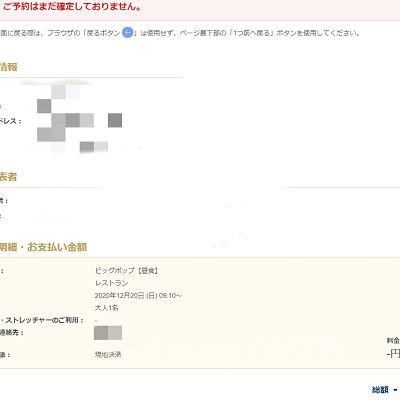Select the red 'ご予約はまだ確定しておりません。' warning text
Viewport: 400px width, 400px height.
point(71,7)
